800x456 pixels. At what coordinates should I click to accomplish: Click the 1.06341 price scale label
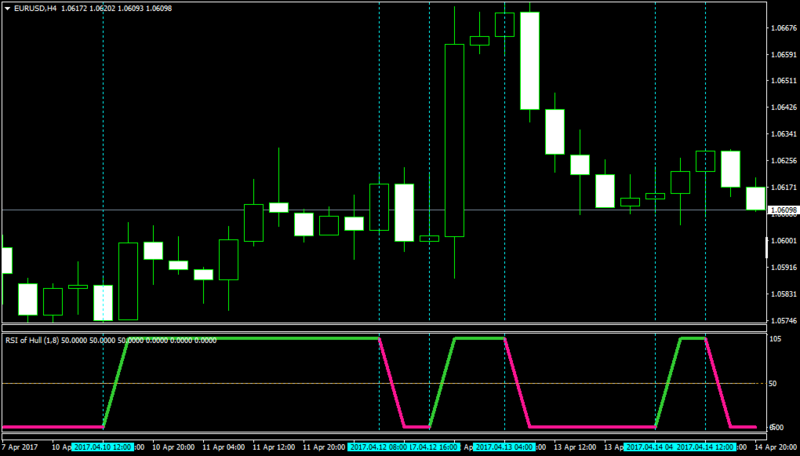click(785, 134)
